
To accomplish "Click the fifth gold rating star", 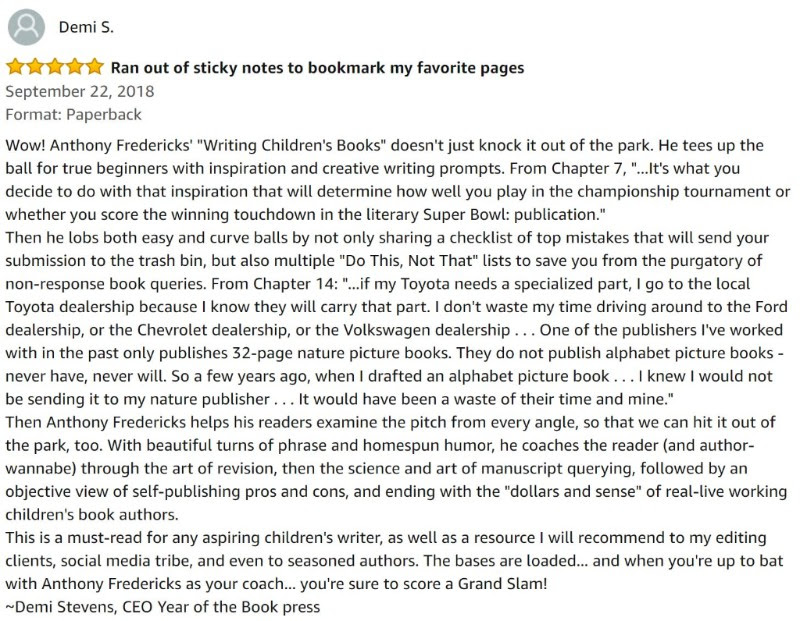I will [x=94, y=67].
